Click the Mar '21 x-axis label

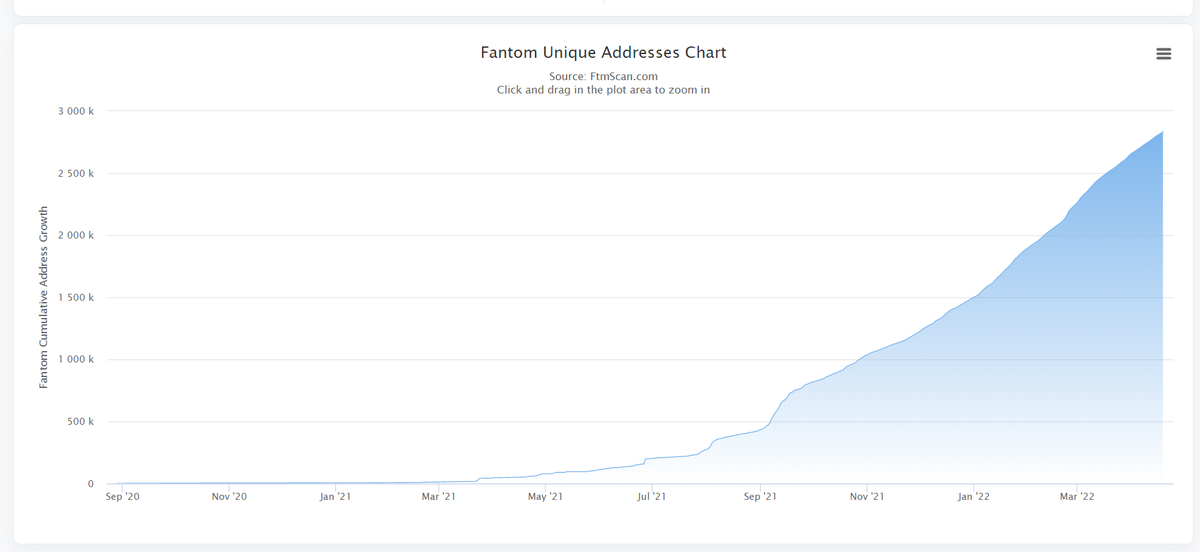(x=437, y=496)
